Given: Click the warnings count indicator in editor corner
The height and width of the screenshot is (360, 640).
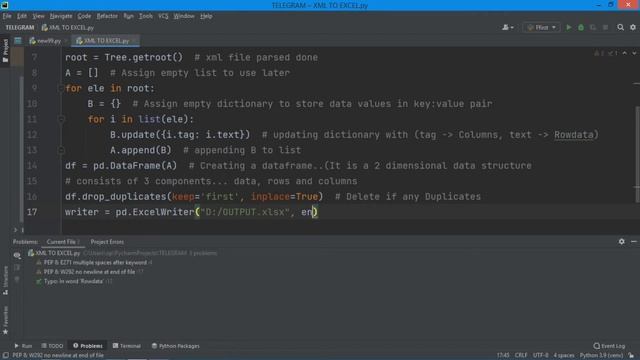Looking at the screenshot, I should 605,53.
